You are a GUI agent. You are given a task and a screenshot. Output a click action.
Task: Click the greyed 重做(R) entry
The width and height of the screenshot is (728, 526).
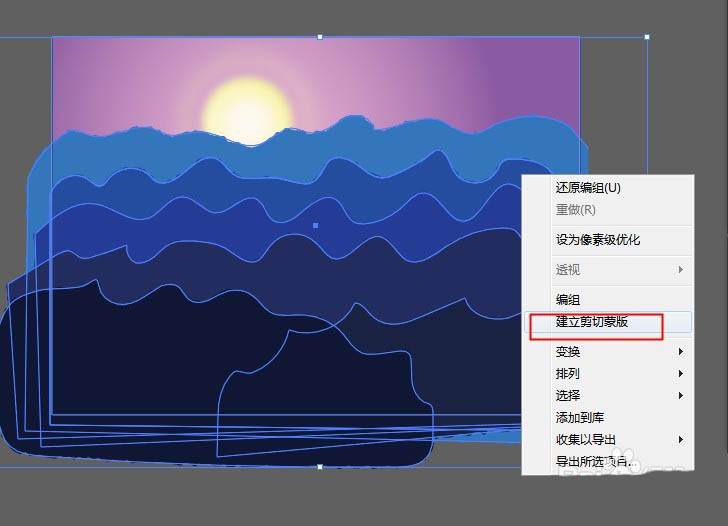tap(608, 209)
